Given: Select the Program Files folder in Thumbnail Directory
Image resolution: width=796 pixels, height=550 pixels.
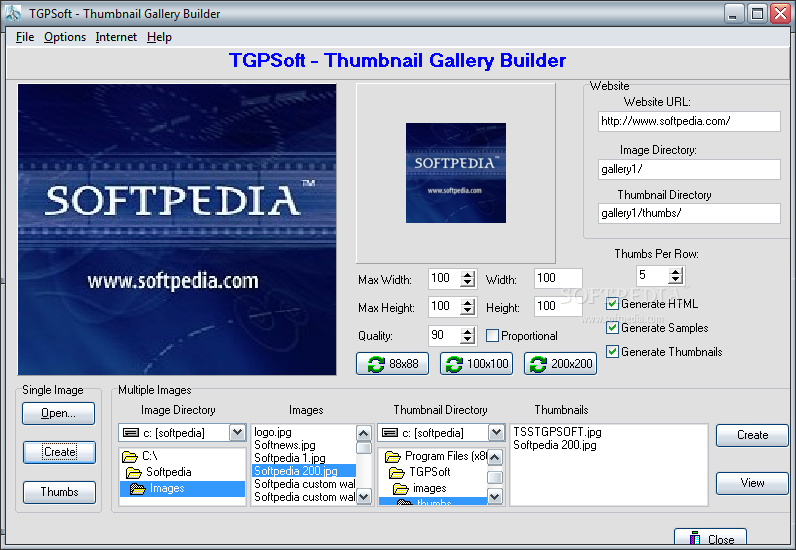Looking at the screenshot, I should (436, 456).
